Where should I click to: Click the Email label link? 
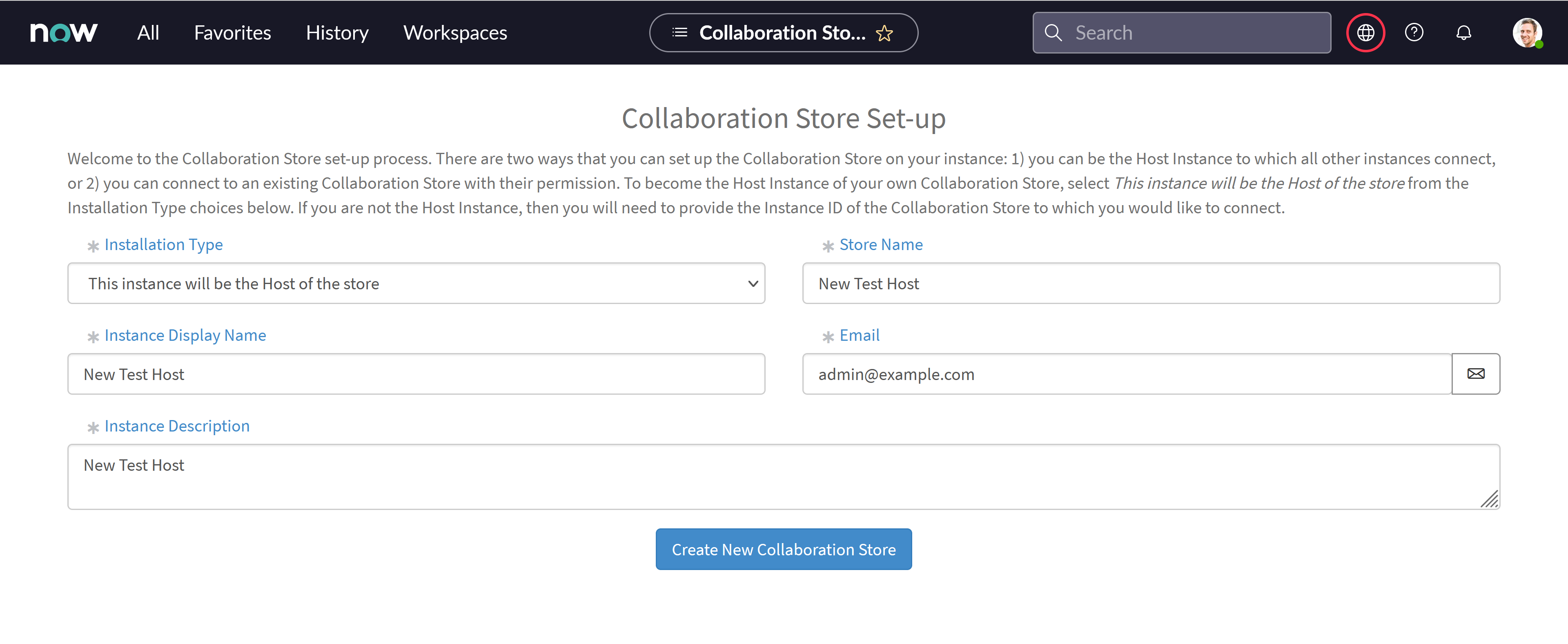859,335
